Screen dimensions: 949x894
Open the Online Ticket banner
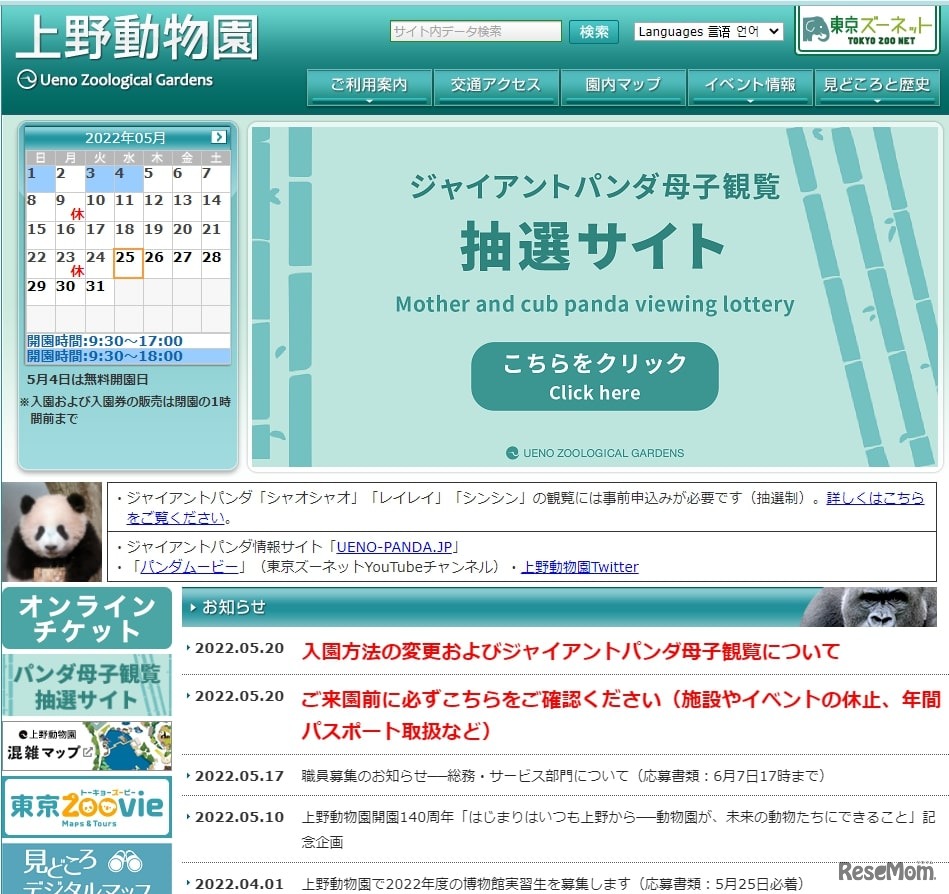(x=87, y=618)
